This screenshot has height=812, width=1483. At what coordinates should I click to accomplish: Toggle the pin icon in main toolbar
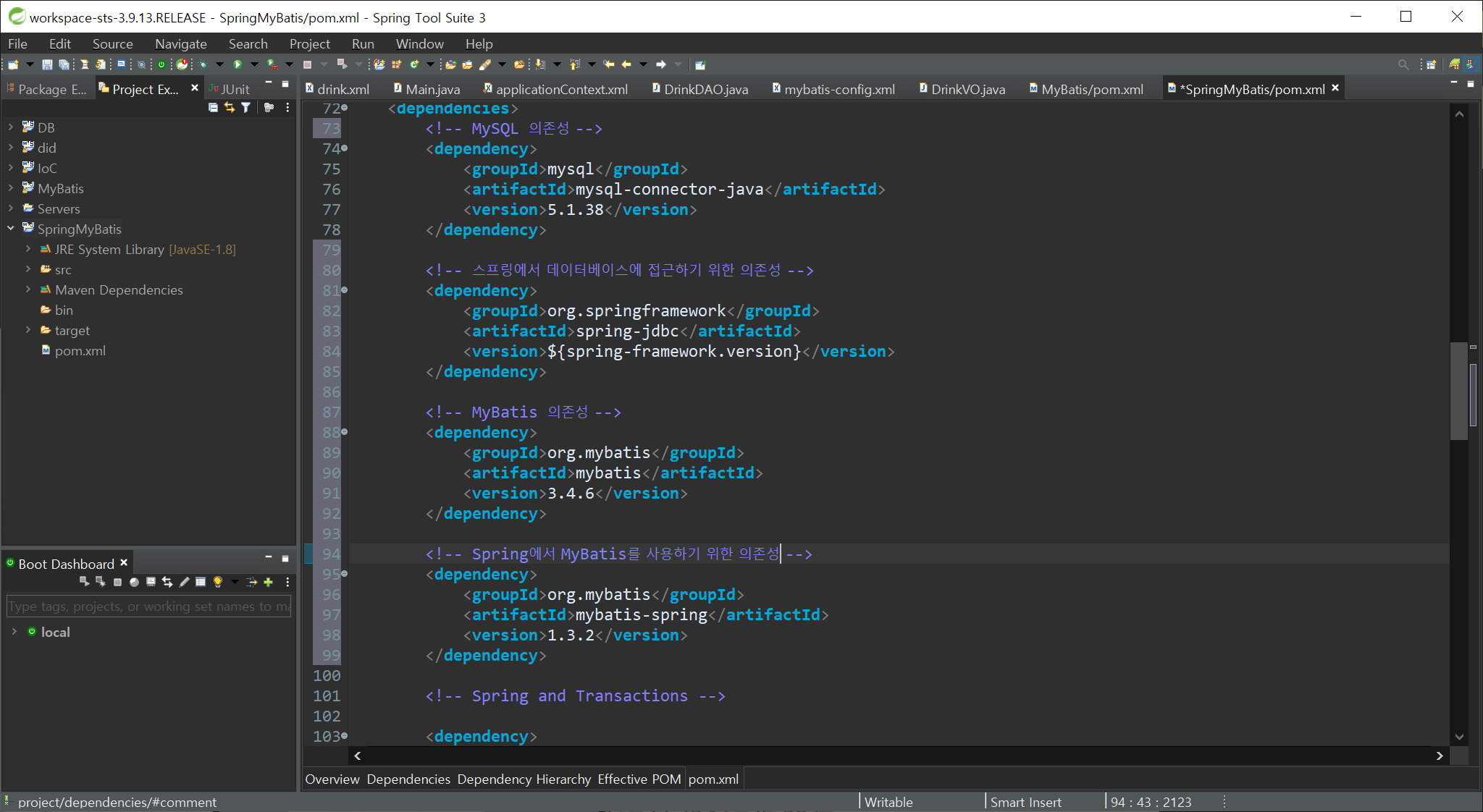click(700, 64)
